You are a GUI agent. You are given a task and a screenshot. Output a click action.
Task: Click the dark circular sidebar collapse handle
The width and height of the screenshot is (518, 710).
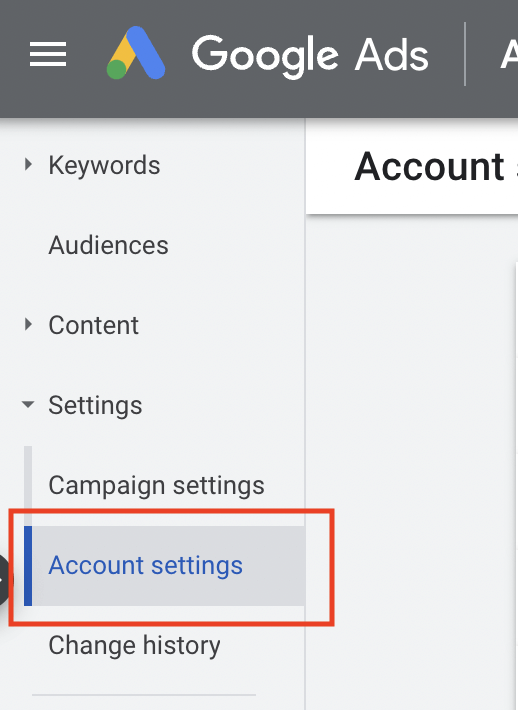click(5, 580)
